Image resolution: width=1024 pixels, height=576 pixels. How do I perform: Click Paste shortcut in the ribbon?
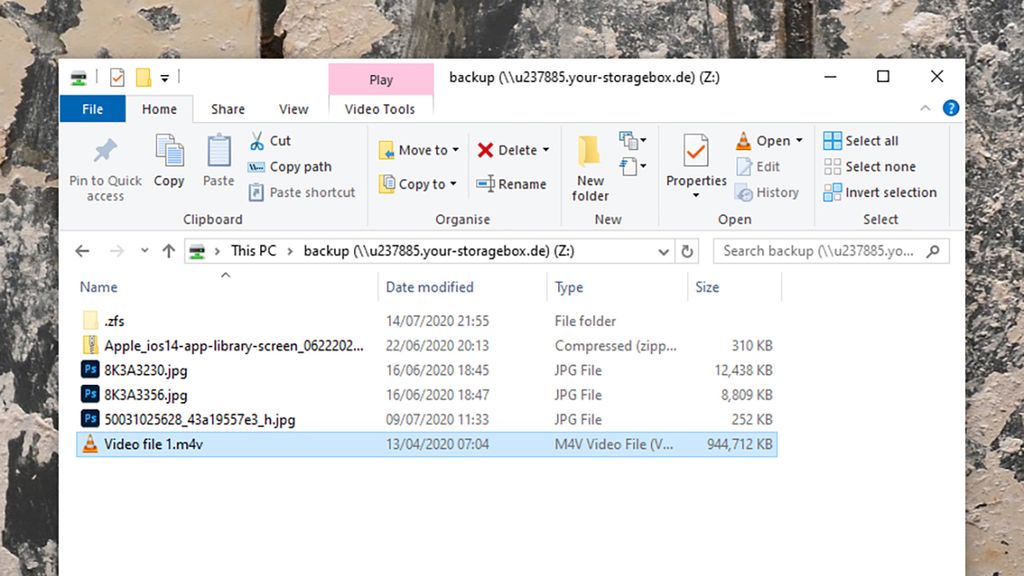click(x=302, y=193)
